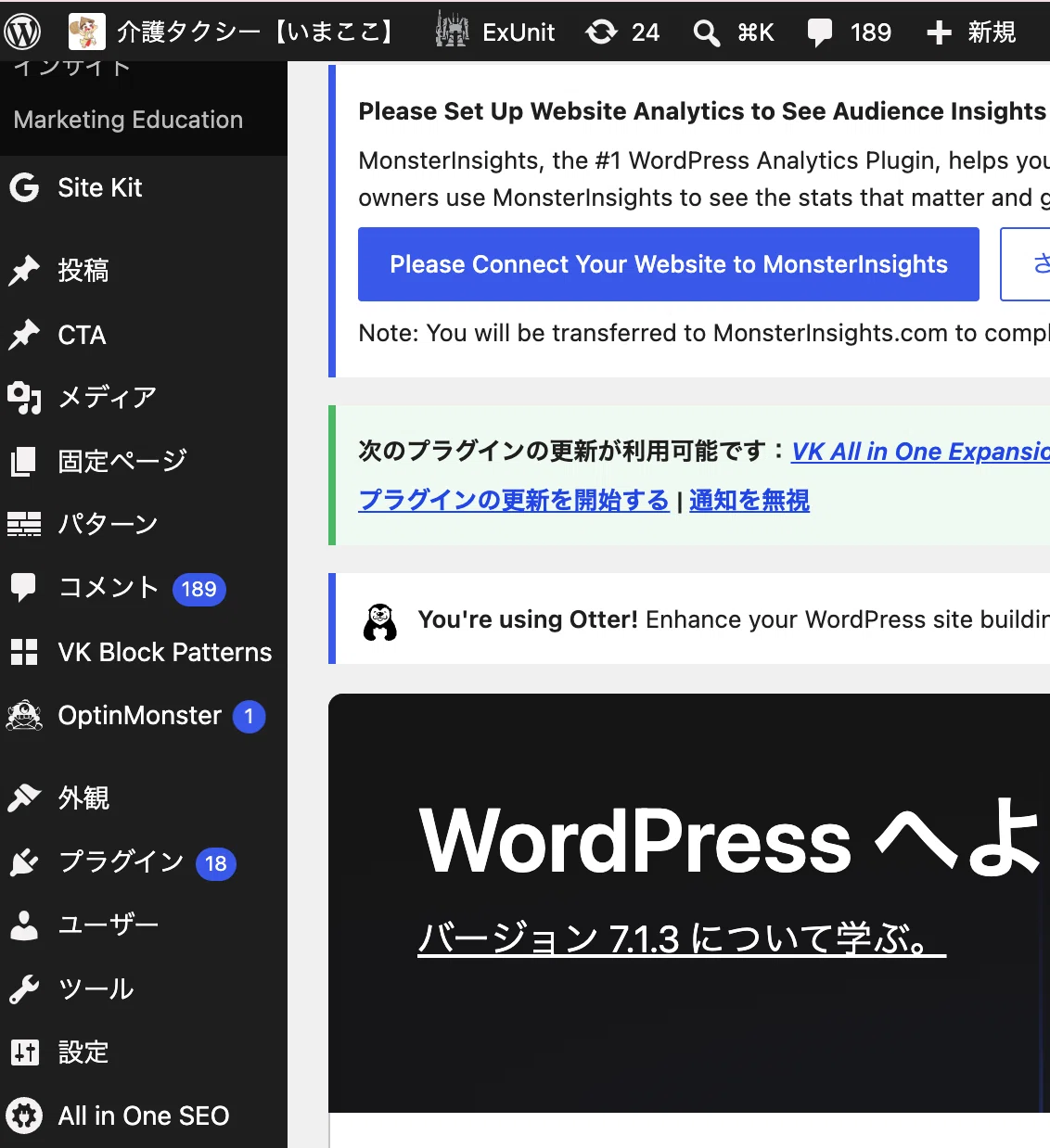Click the sliders icon beside 設定

tap(24, 1052)
